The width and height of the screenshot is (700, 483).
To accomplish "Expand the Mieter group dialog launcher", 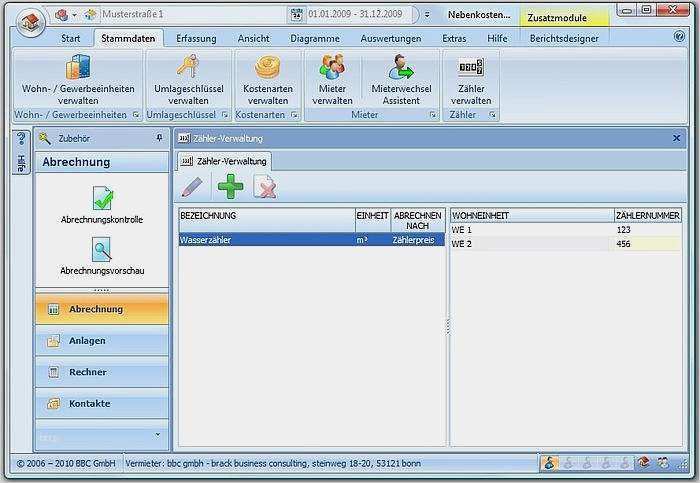I will [433, 115].
